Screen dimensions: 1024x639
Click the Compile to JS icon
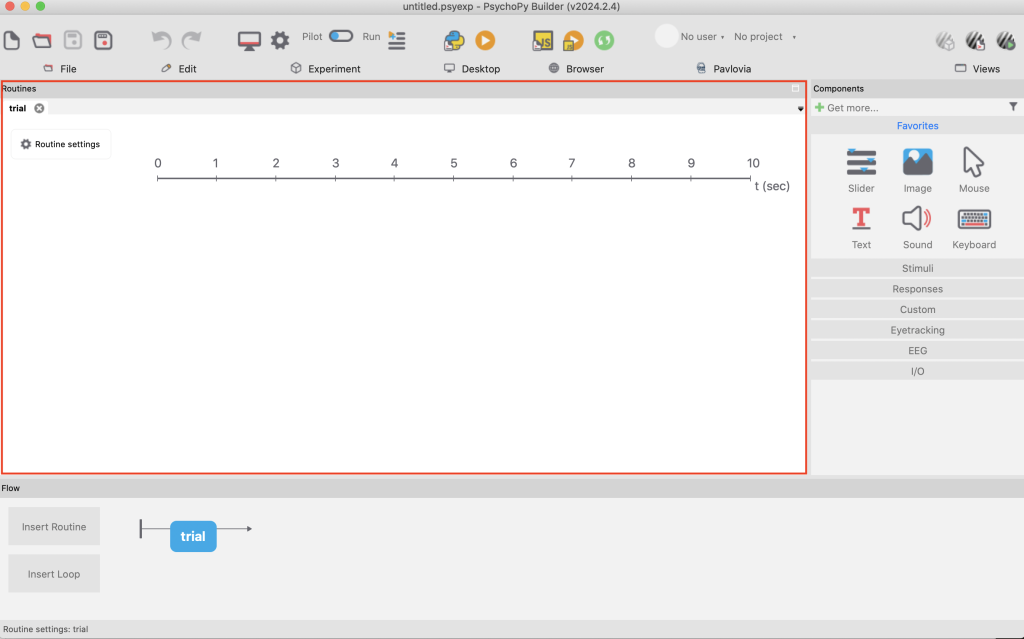pos(543,40)
